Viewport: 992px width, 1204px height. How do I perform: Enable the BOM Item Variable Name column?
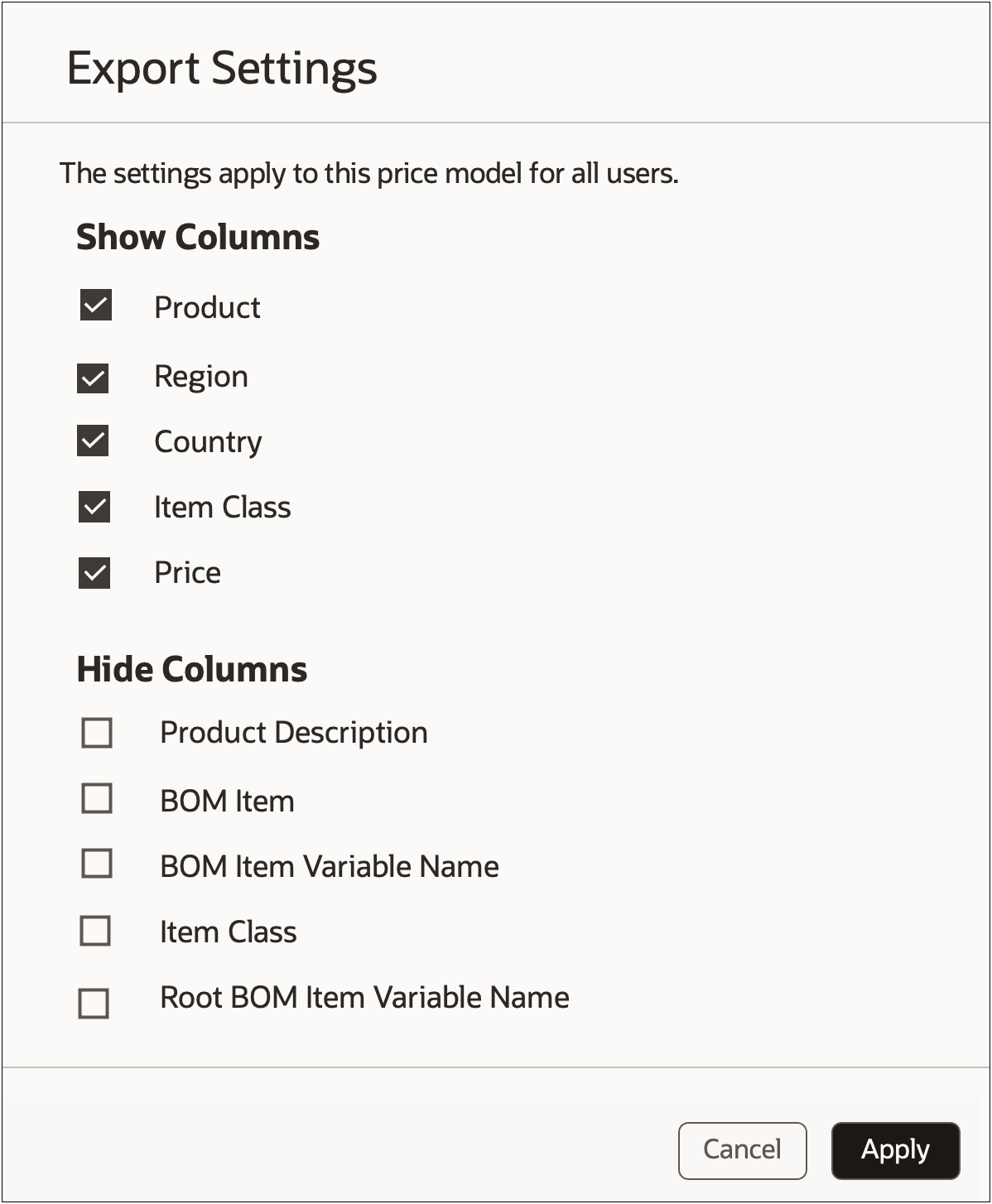coord(96,864)
